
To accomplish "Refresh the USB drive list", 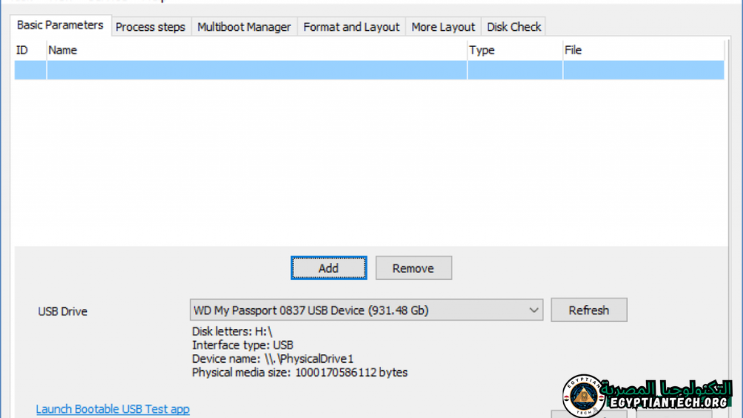I will (588, 310).
